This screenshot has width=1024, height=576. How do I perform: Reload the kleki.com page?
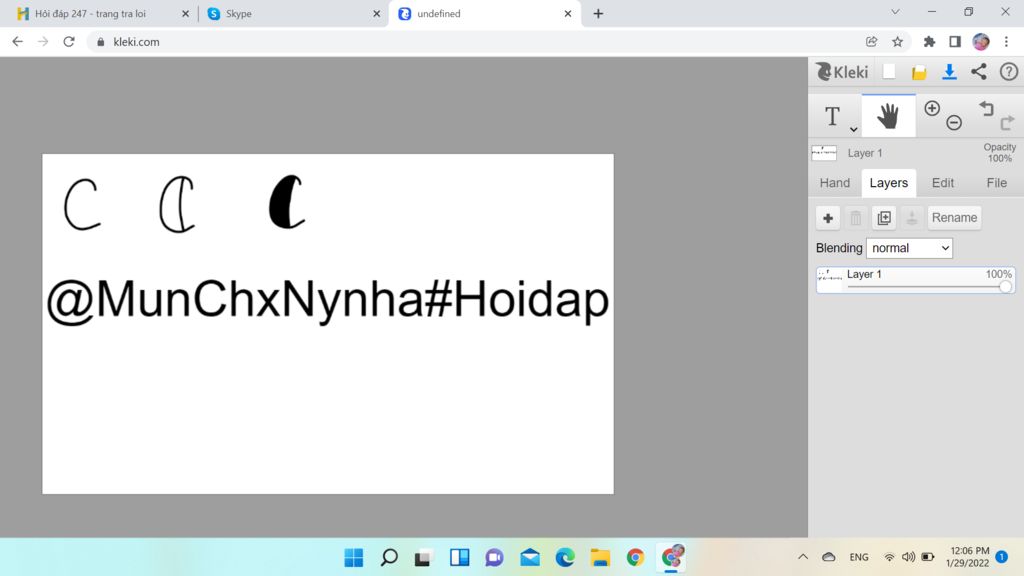pos(69,42)
